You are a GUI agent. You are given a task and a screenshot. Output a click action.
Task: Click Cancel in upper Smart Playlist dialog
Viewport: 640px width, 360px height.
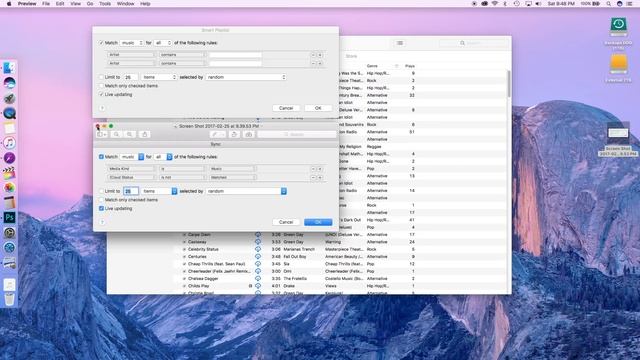pos(286,108)
